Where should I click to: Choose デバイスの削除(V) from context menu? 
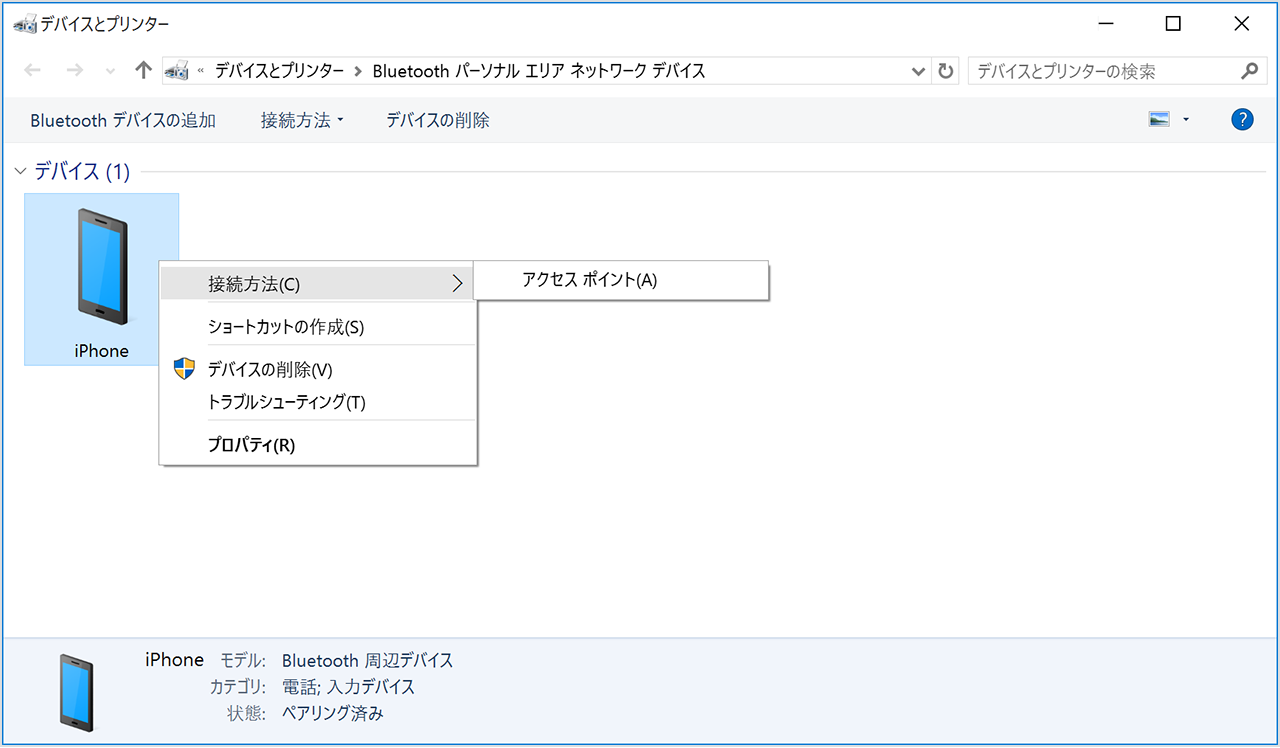click(318, 369)
